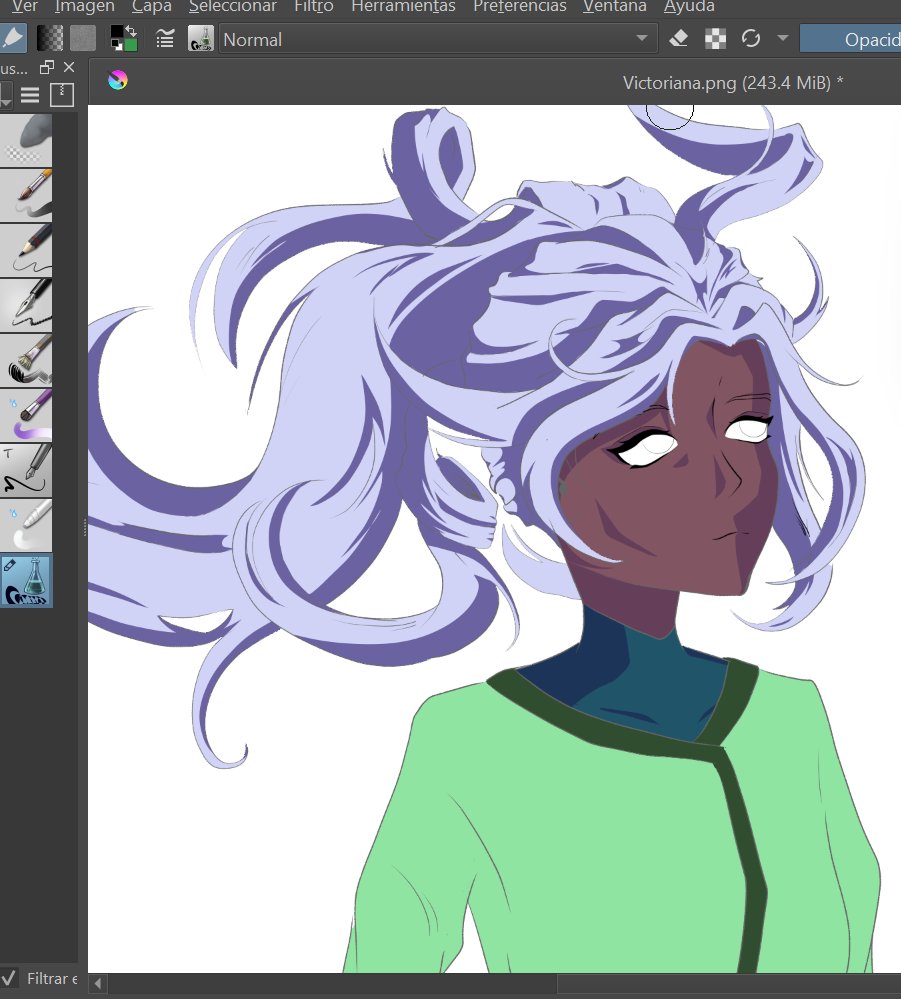Image resolution: width=901 pixels, height=999 pixels.
Task: Open the preset display options menu
Action: tap(30, 95)
